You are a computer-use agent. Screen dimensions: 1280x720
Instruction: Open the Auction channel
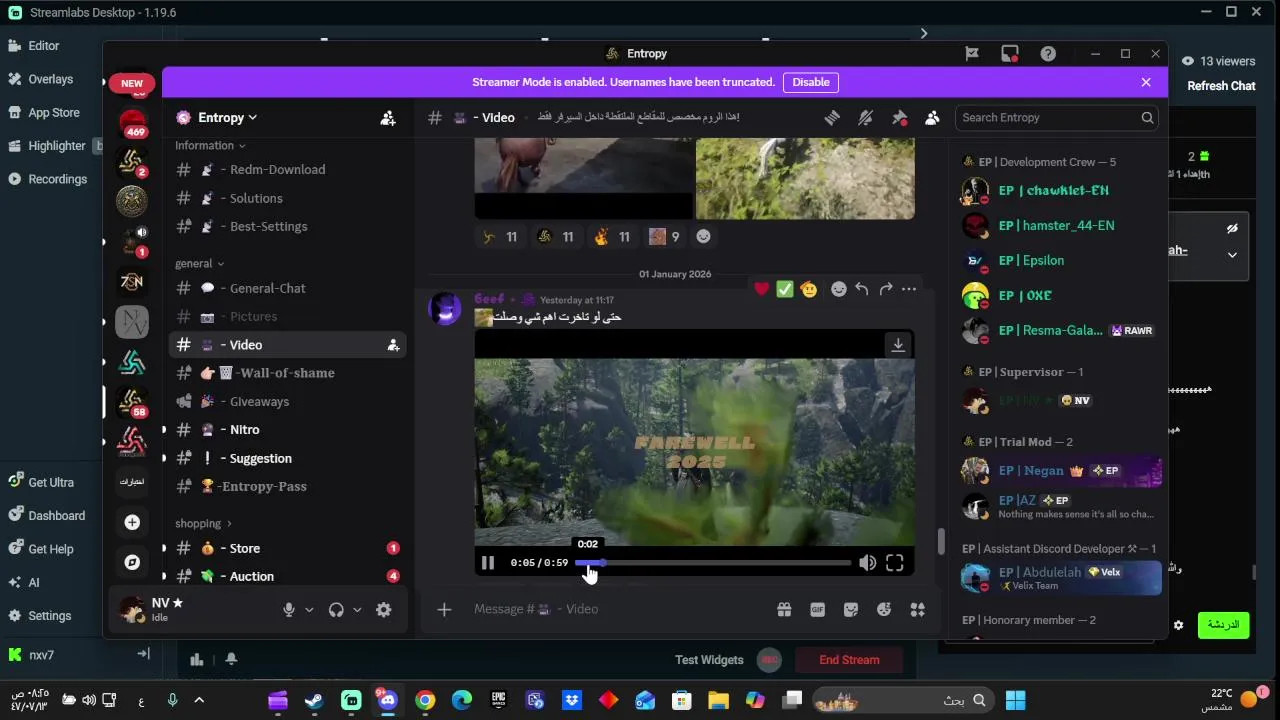286,576
